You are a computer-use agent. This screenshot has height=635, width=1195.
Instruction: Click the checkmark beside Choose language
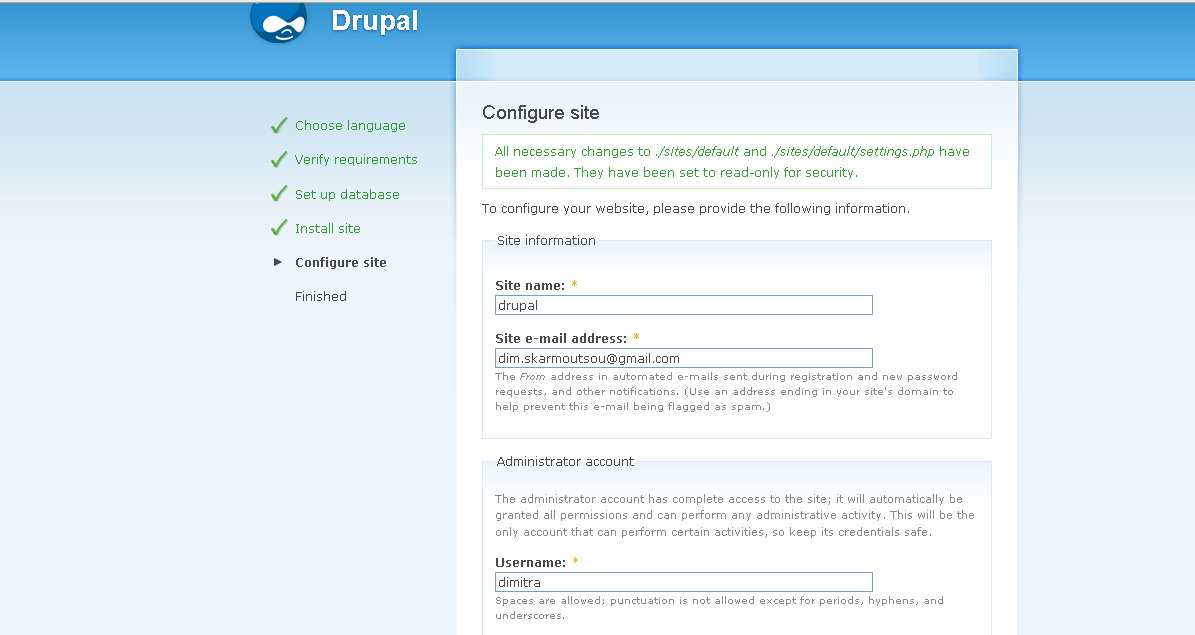(x=279, y=126)
